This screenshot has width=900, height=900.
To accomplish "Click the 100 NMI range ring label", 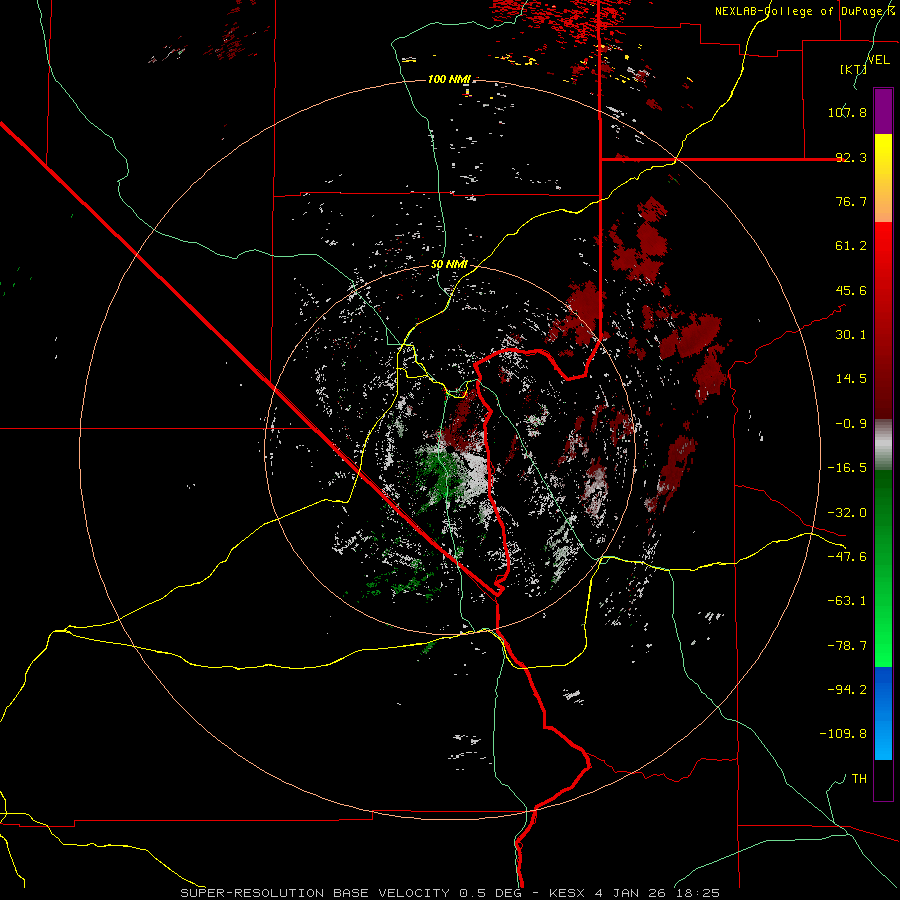I will pyautogui.click(x=448, y=79).
